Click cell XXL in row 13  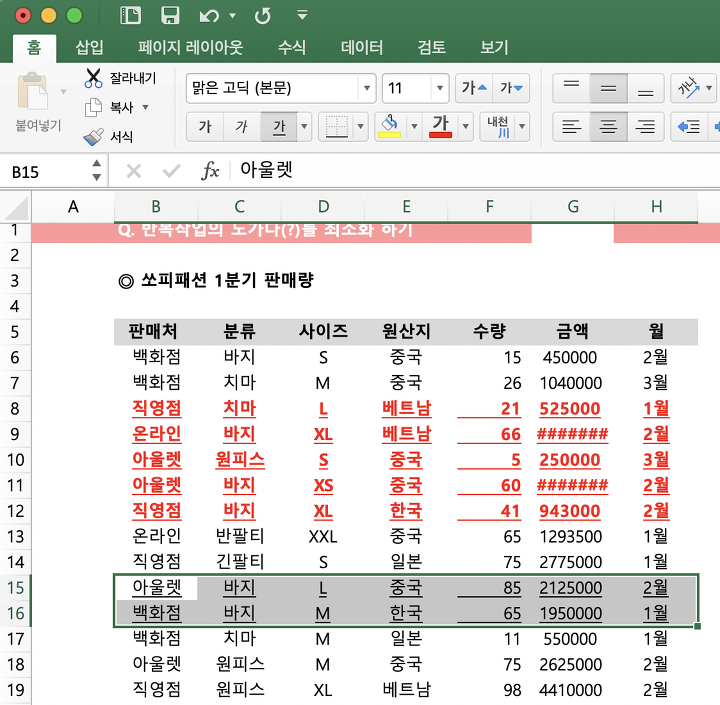(323, 536)
